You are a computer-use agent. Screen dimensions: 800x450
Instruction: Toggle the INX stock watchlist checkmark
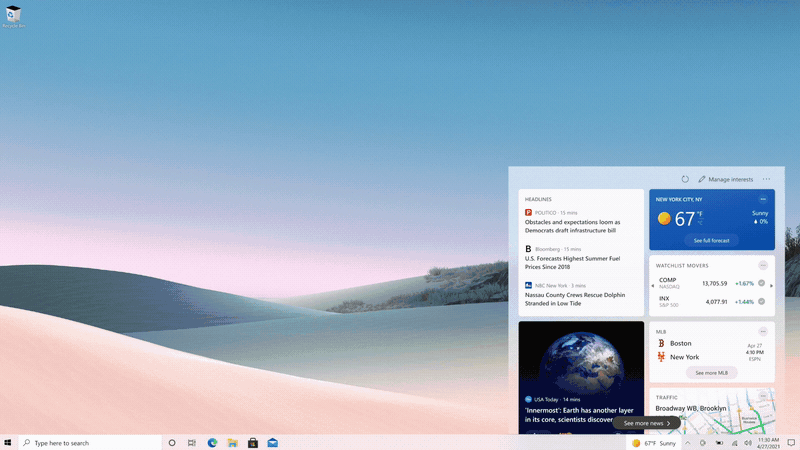click(x=762, y=301)
